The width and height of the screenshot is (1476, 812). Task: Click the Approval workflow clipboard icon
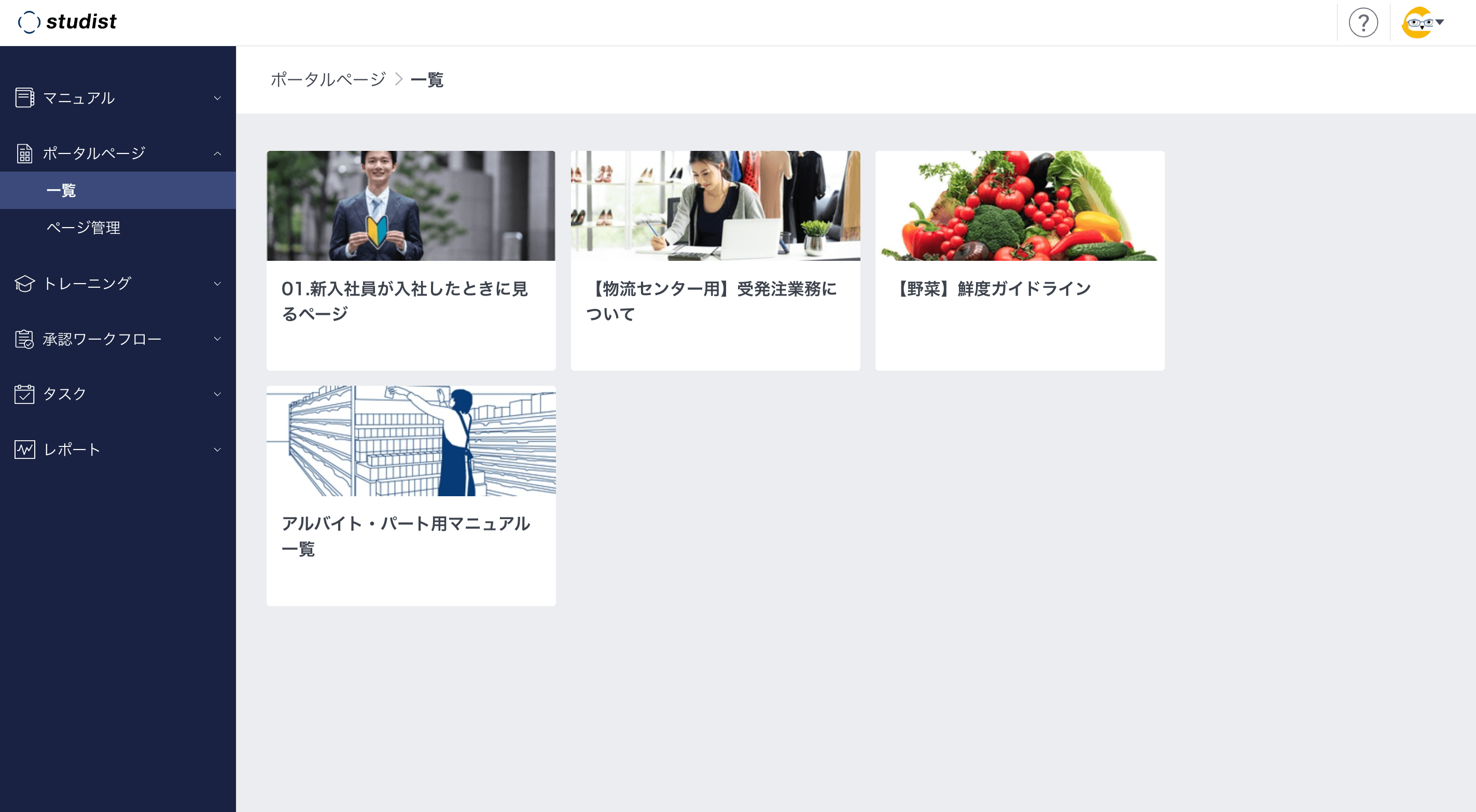tap(24, 339)
